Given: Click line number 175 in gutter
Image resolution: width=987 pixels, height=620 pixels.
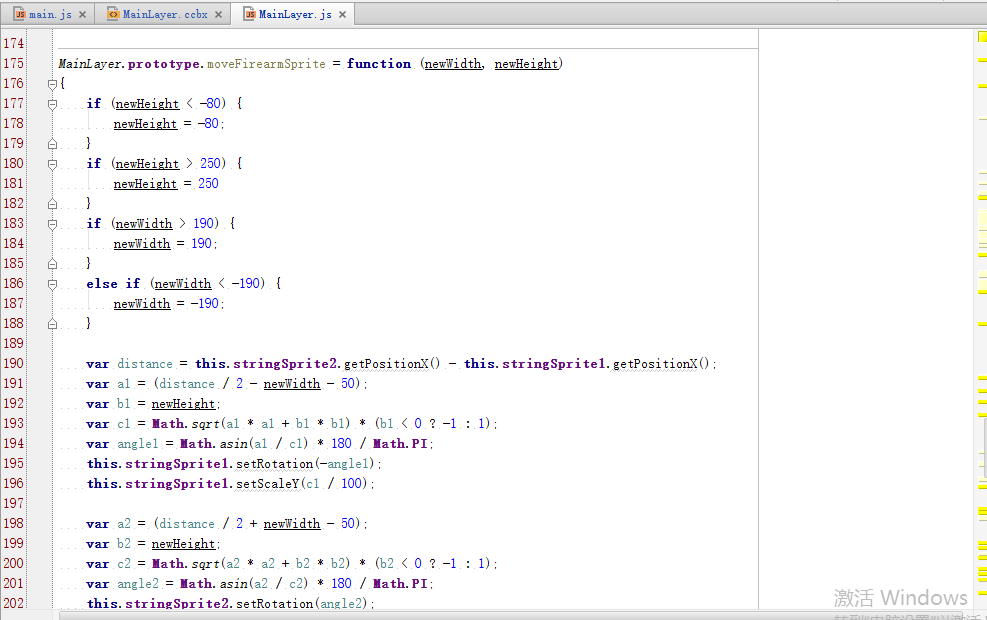Looking at the screenshot, I should click(x=13, y=64).
